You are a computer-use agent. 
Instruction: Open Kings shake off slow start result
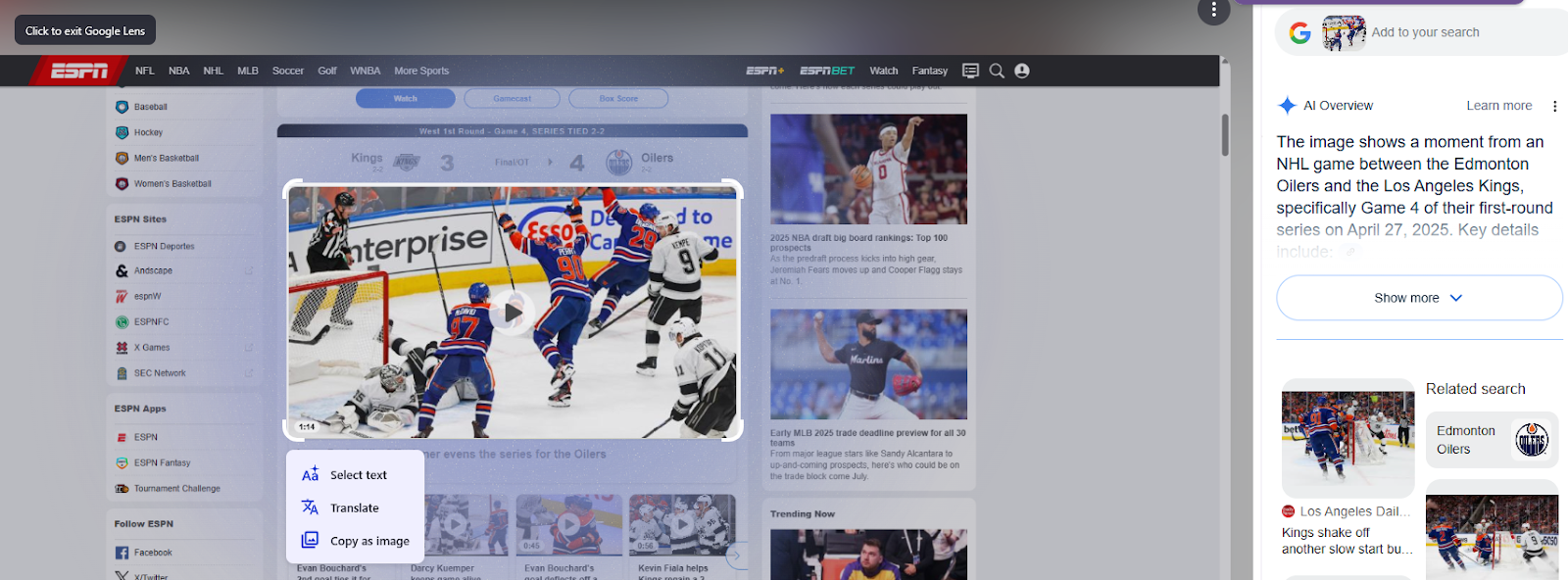point(1347,541)
